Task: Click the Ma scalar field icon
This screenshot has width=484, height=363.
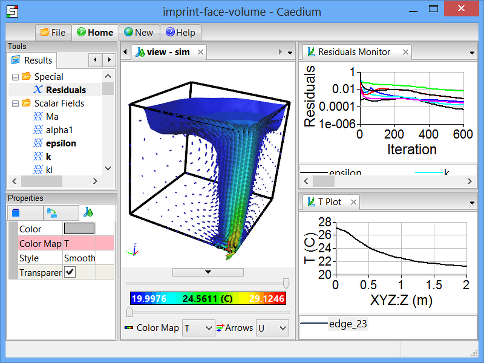Action: pyautogui.click(x=38, y=116)
